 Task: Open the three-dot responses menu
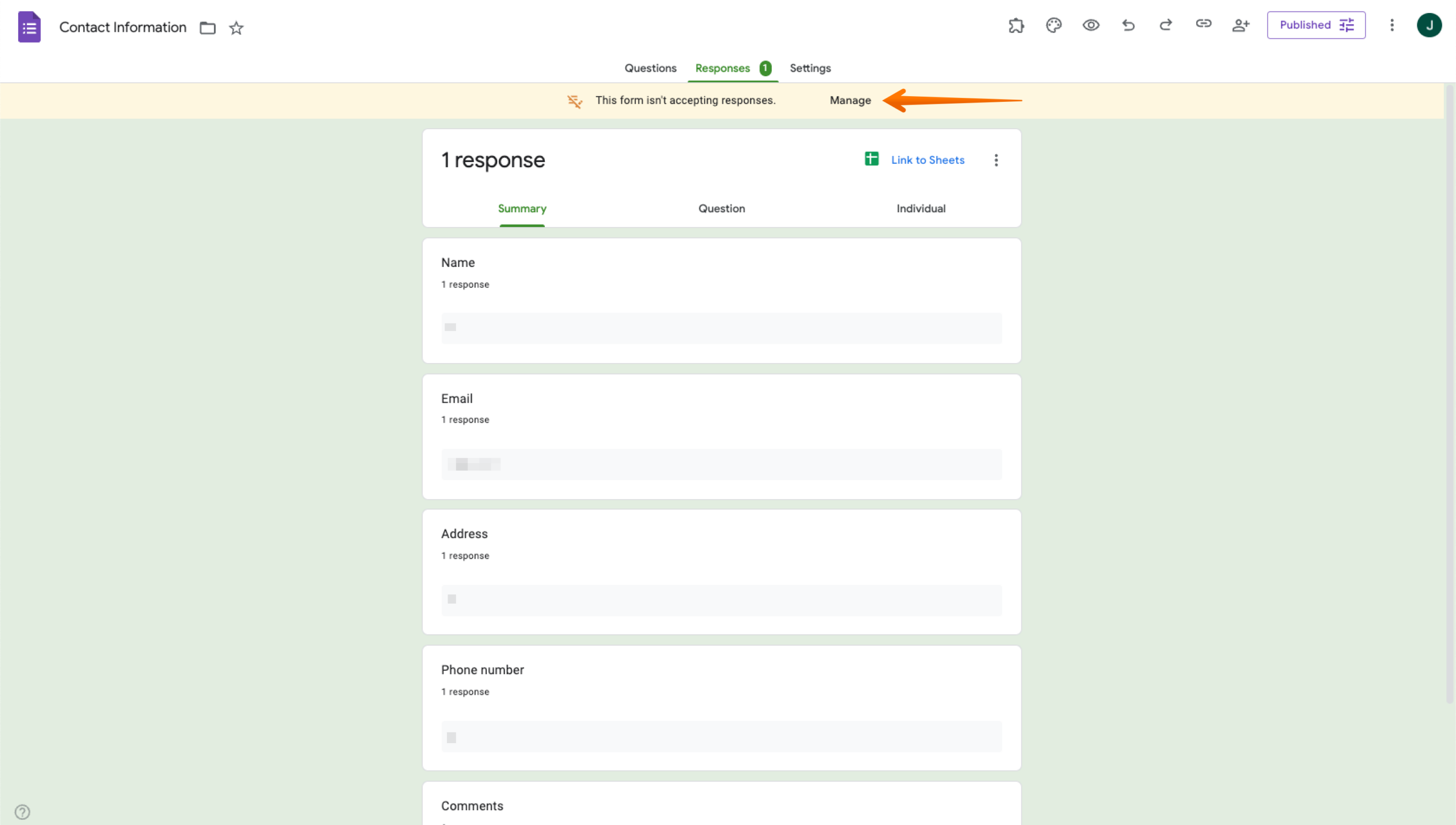(996, 160)
